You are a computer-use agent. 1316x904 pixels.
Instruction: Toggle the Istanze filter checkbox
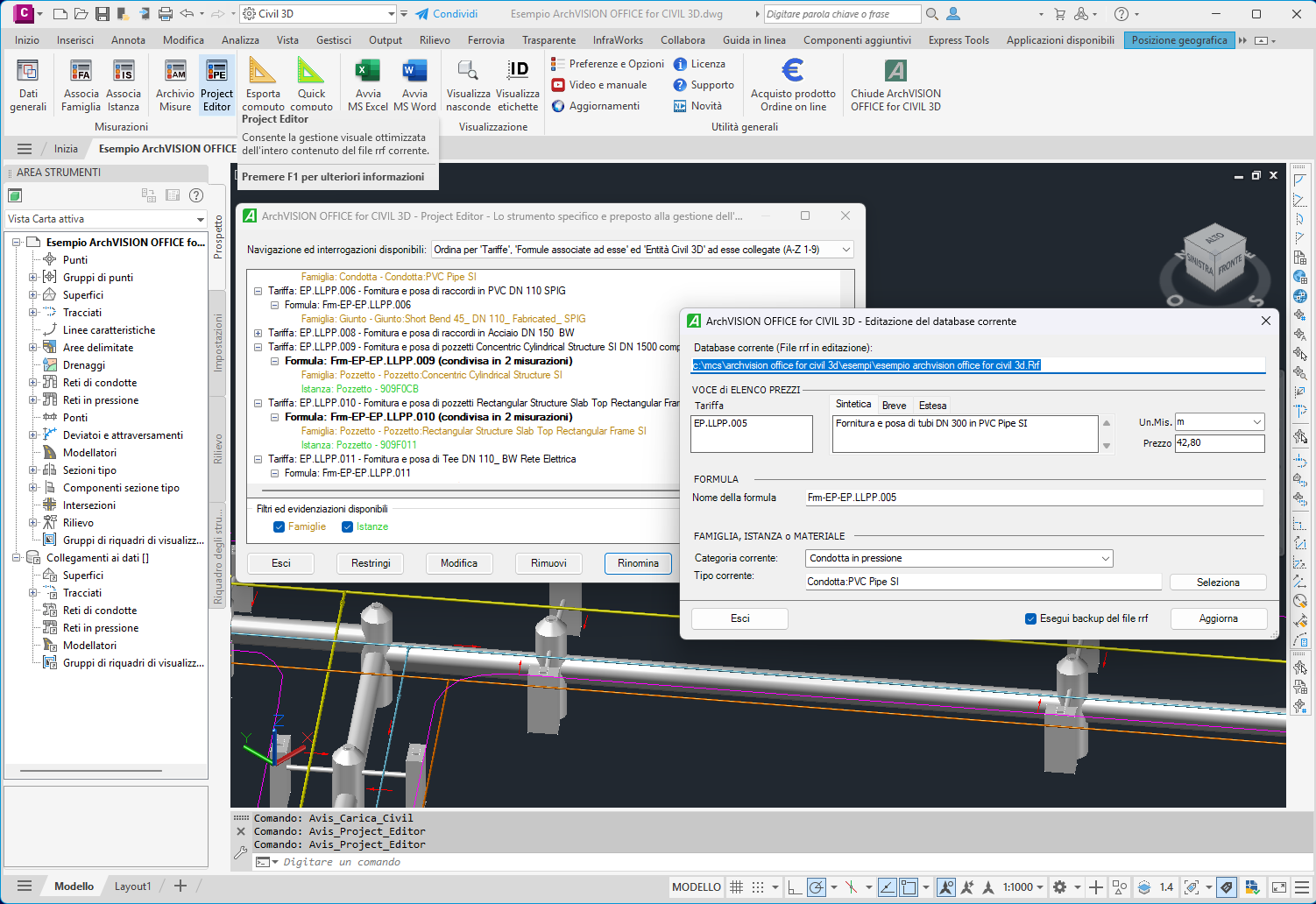tap(347, 526)
